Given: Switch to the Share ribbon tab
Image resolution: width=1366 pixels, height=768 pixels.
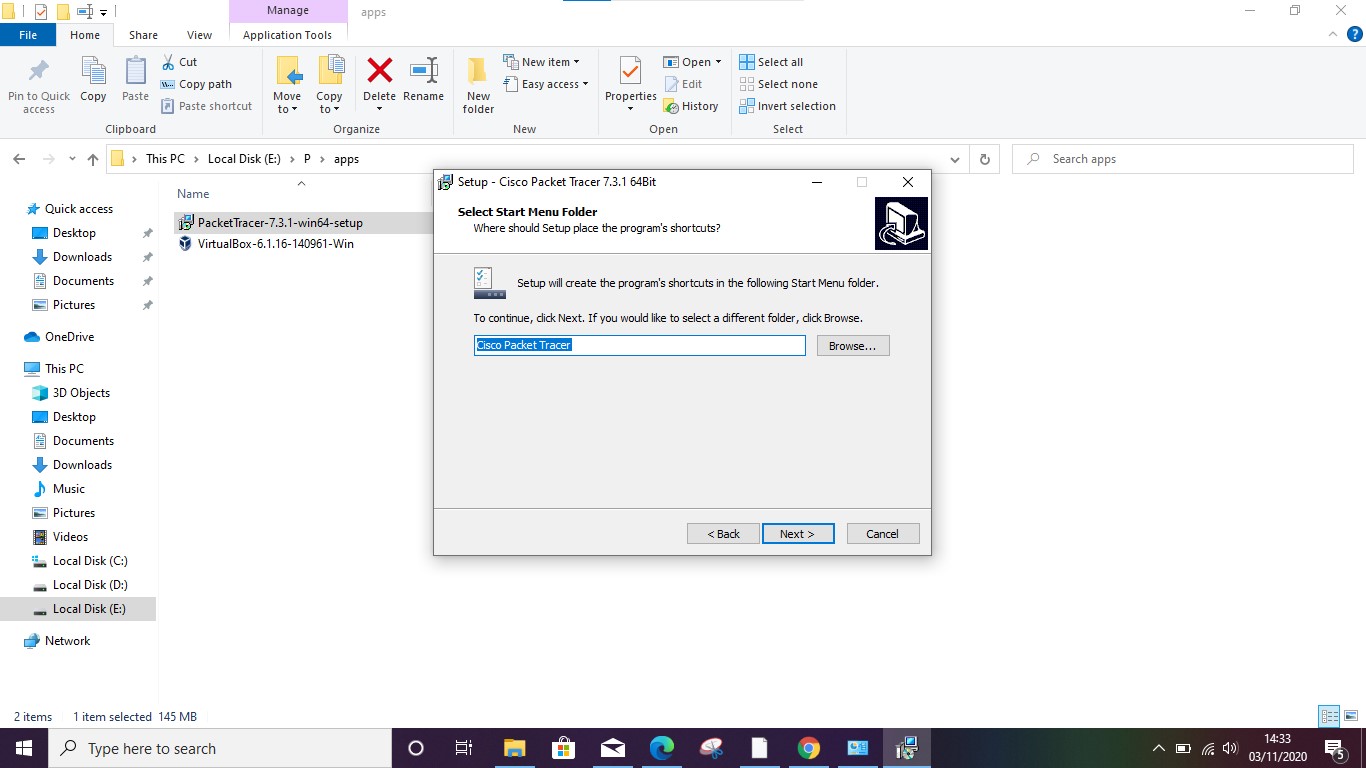Looking at the screenshot, I should (x=143, y=34).
